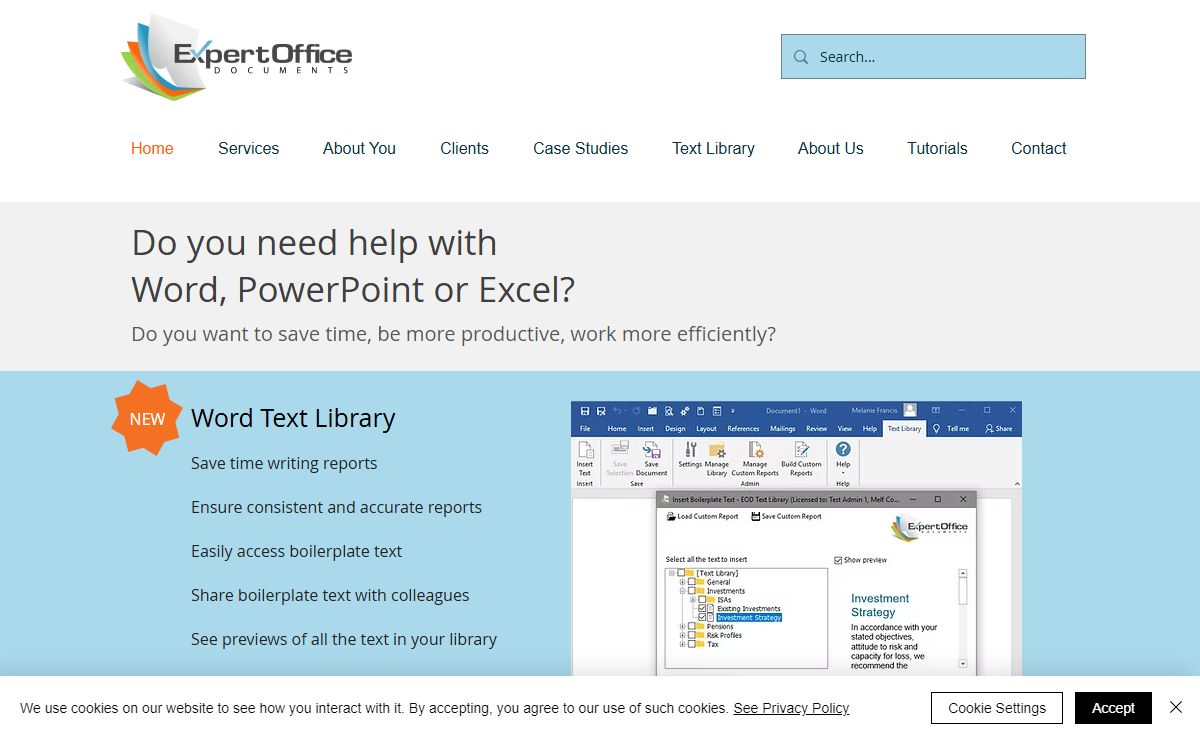Image resolution: width=1200 pixels, height=740 pixels.
Task: Go to the Tutorials page
Action: [937, 148]
